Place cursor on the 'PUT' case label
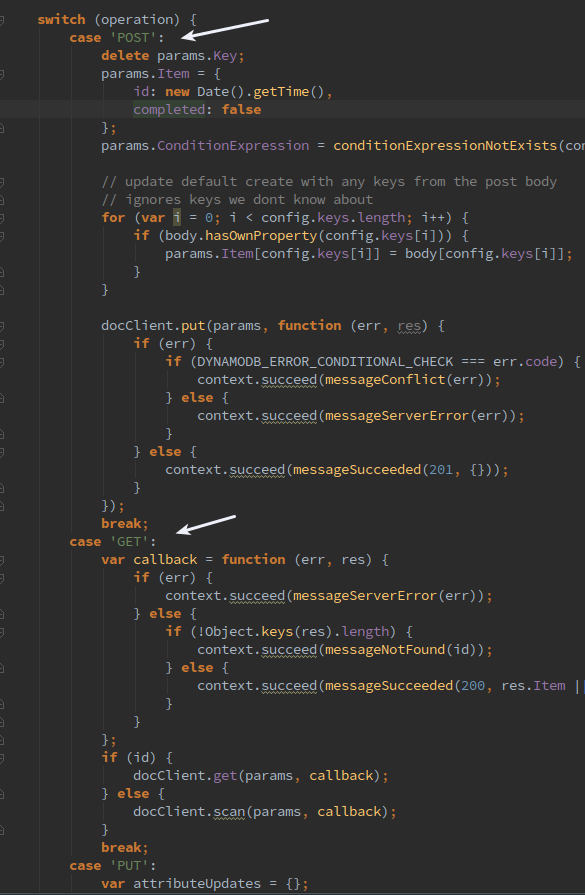 tap(128, 866)
